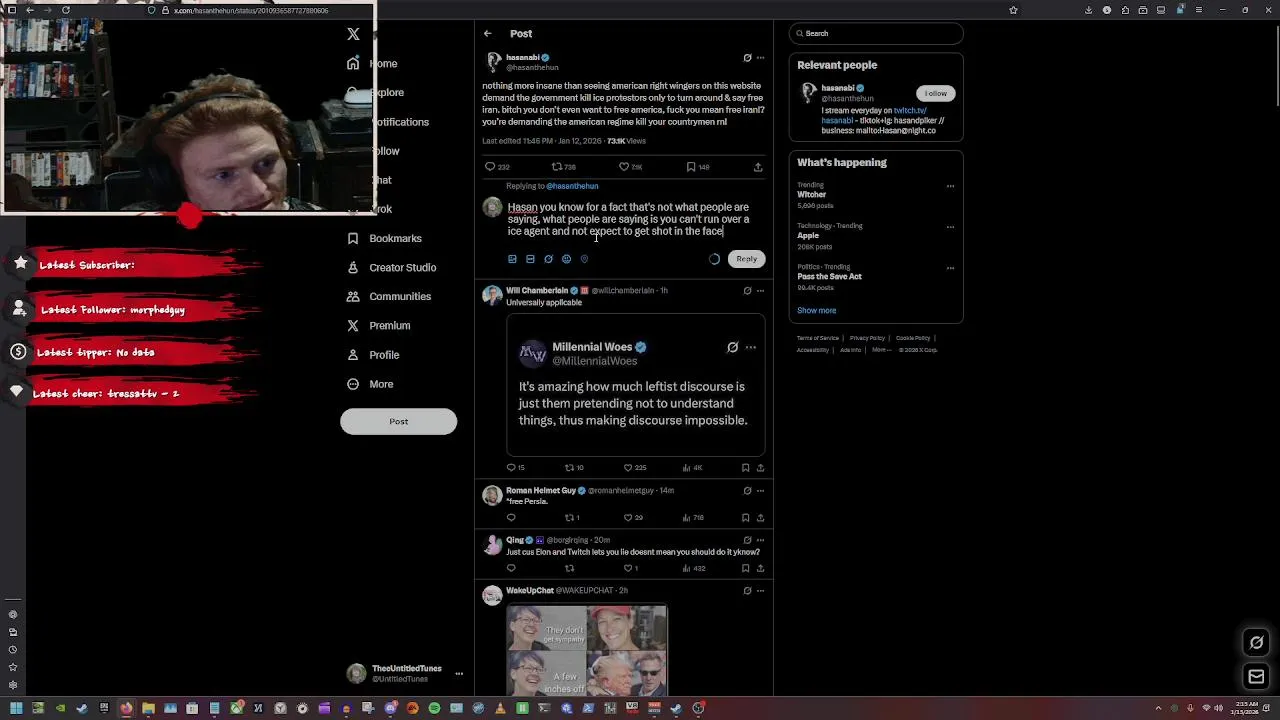The height and width of the screenshot is (720, 1280).
Task: Open Home from the sidebar
Action: (x=372, y=63)
